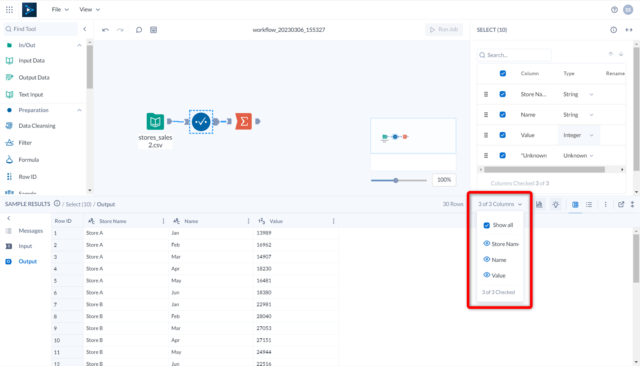This screenshot has height=366, width=640.
Task: Open the data profile chart icon
Action: [x=539, y=204]
